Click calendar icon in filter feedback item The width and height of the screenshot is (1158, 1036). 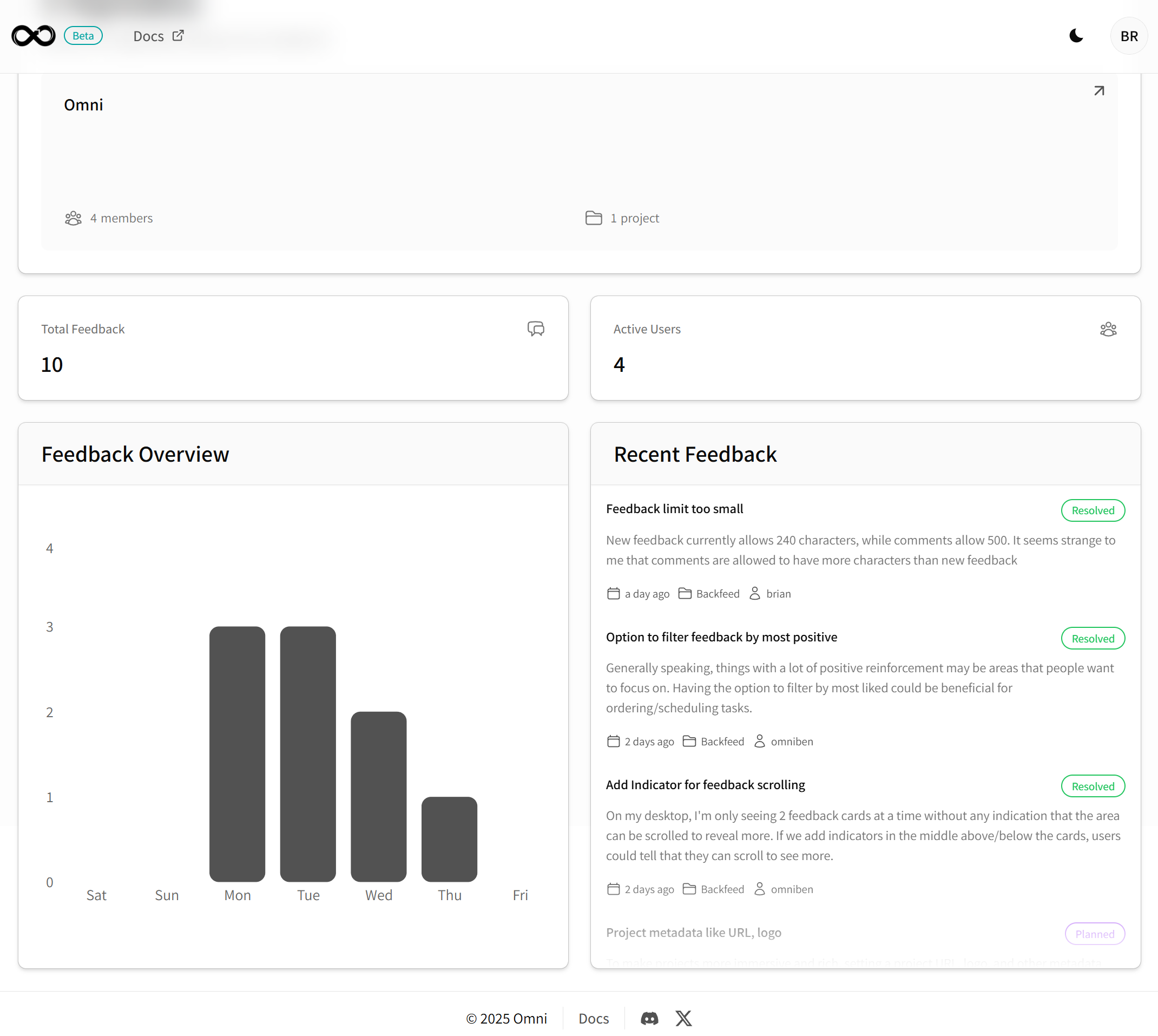613,742
